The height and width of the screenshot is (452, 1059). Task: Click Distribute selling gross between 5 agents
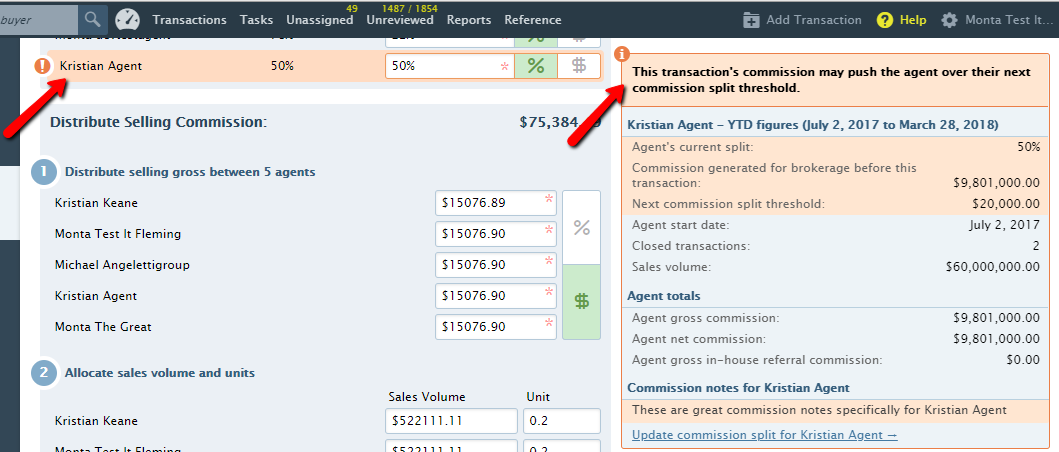click(190, 172)
